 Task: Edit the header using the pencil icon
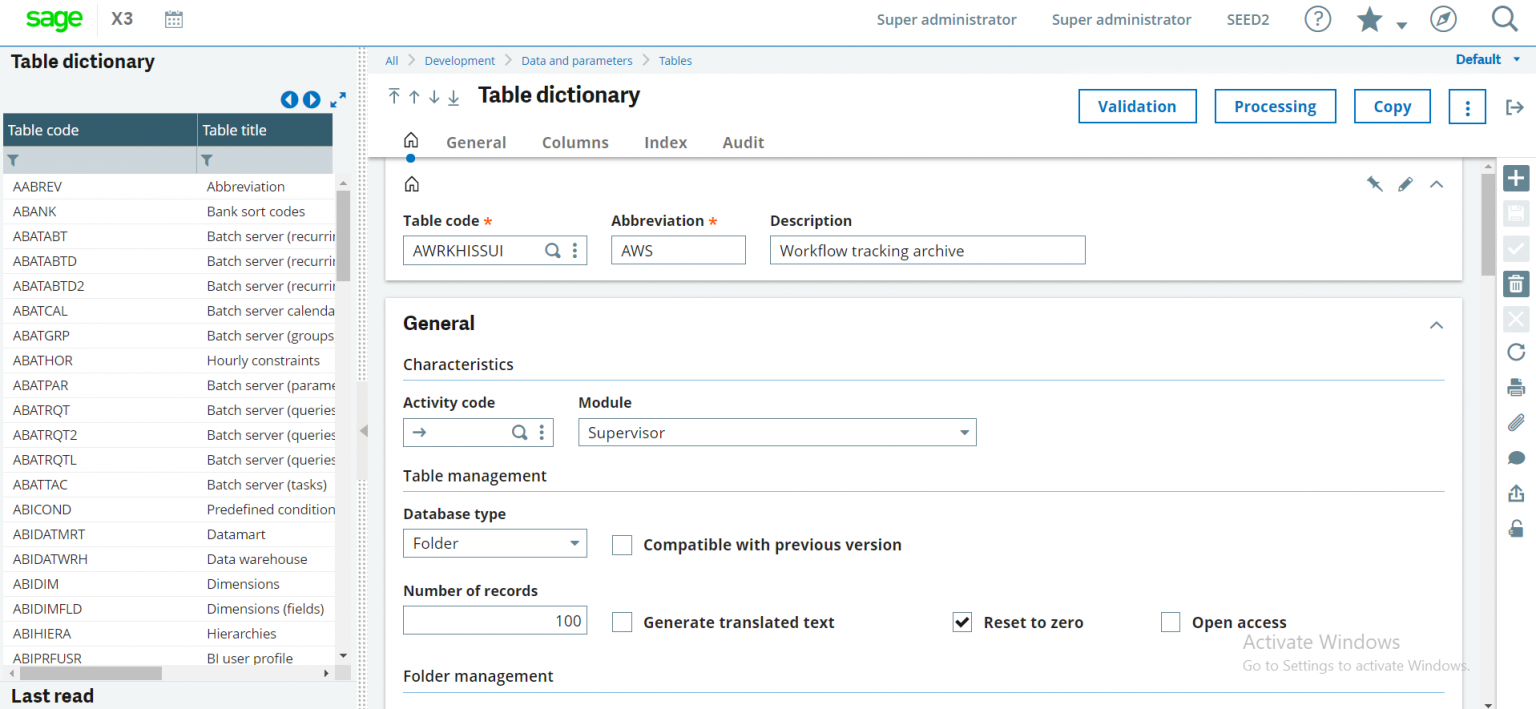[x=1406, y=184]
